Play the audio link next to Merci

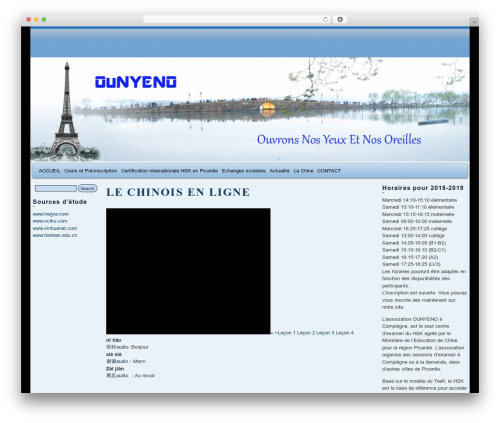click(x=122, y=361)
